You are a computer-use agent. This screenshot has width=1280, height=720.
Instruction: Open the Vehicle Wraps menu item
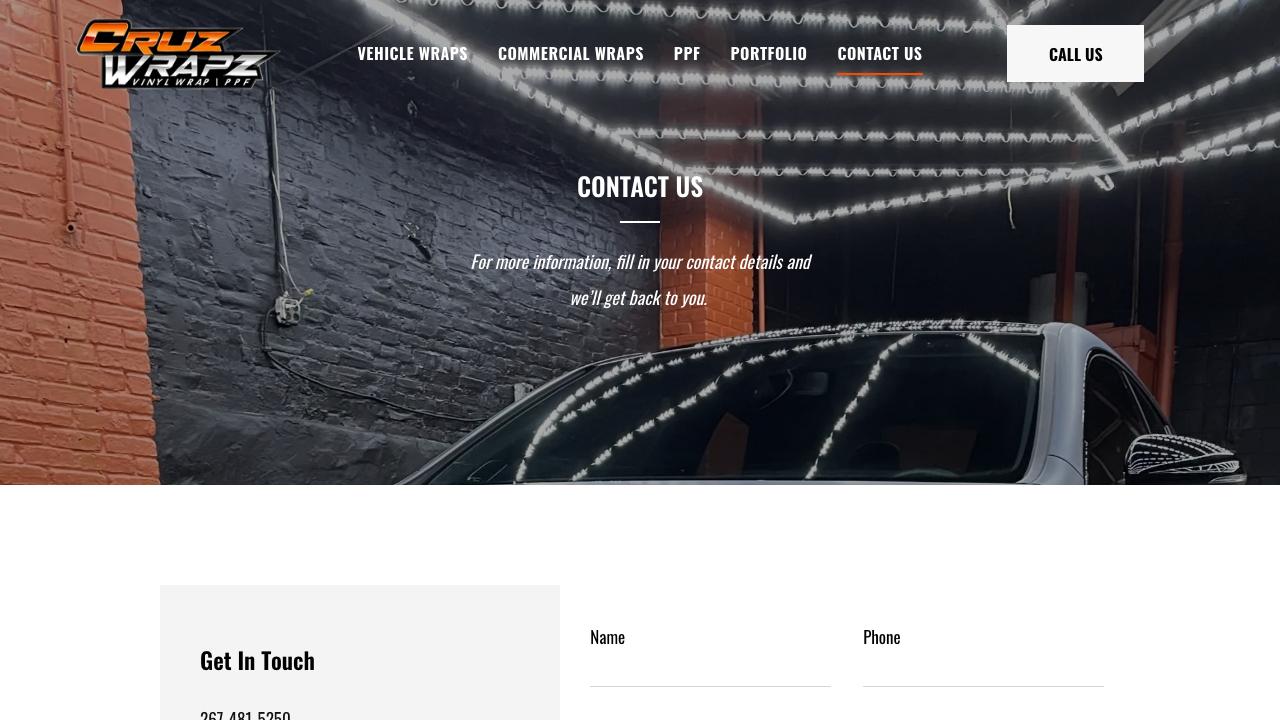click(412, 54)
